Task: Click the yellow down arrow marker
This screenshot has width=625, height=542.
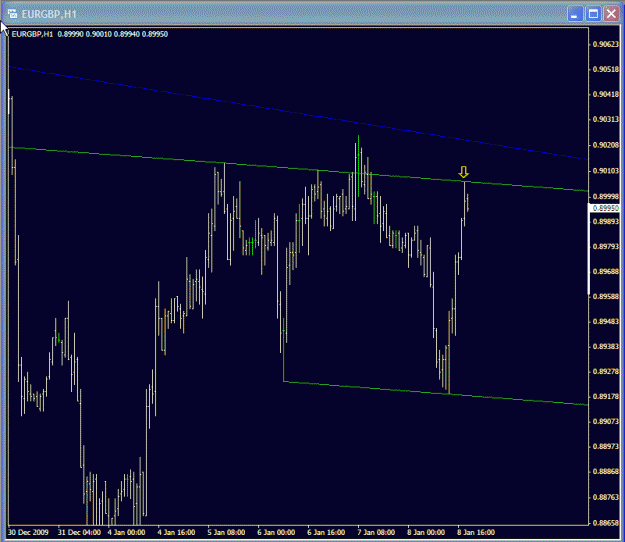Action: [463, 172]
